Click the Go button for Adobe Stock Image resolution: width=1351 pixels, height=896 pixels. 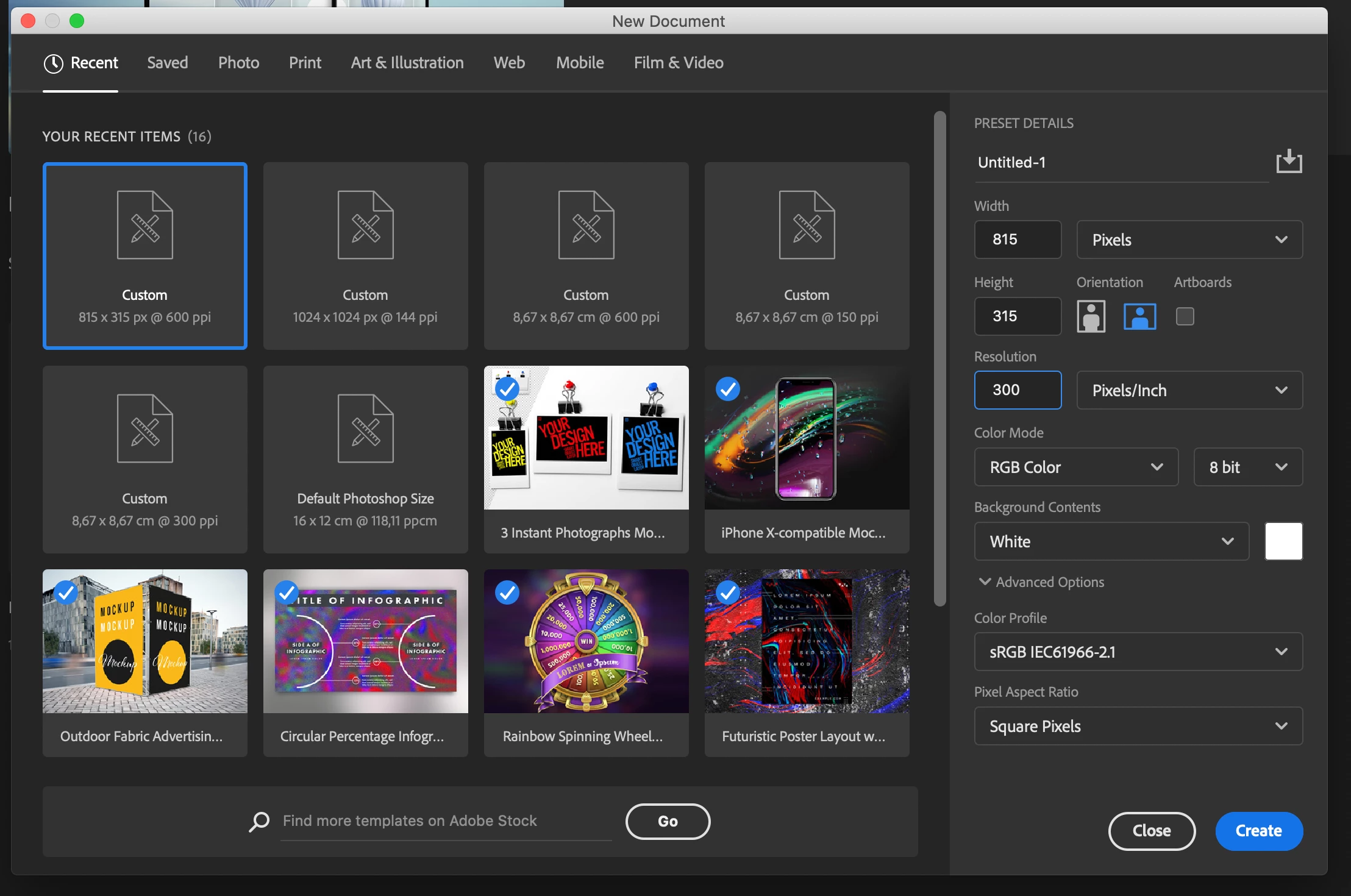pyautogui.click(x=668, y=821)
